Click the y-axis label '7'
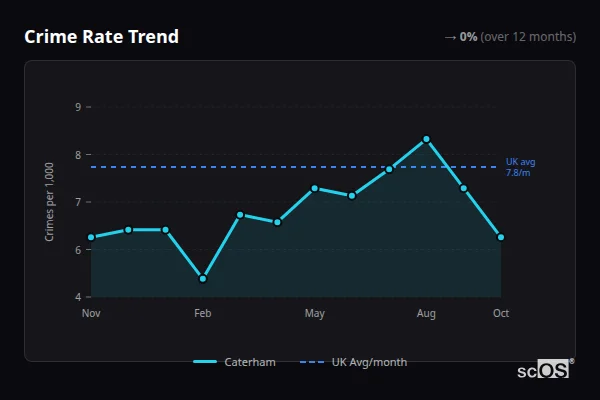 click(78, 202)
